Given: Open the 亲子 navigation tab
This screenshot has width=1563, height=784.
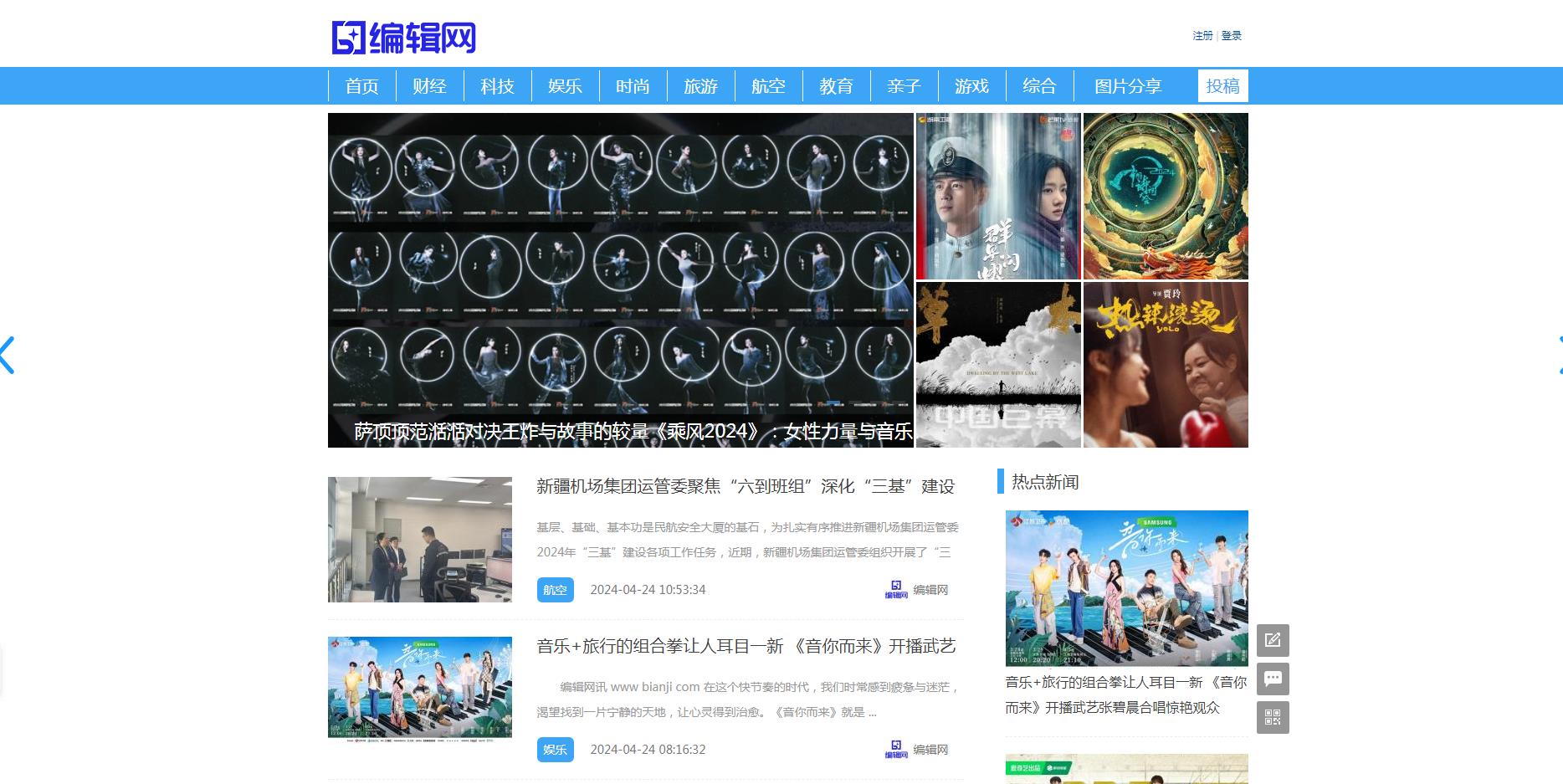Looking at the screenshot, I should (x=904, y=86).
